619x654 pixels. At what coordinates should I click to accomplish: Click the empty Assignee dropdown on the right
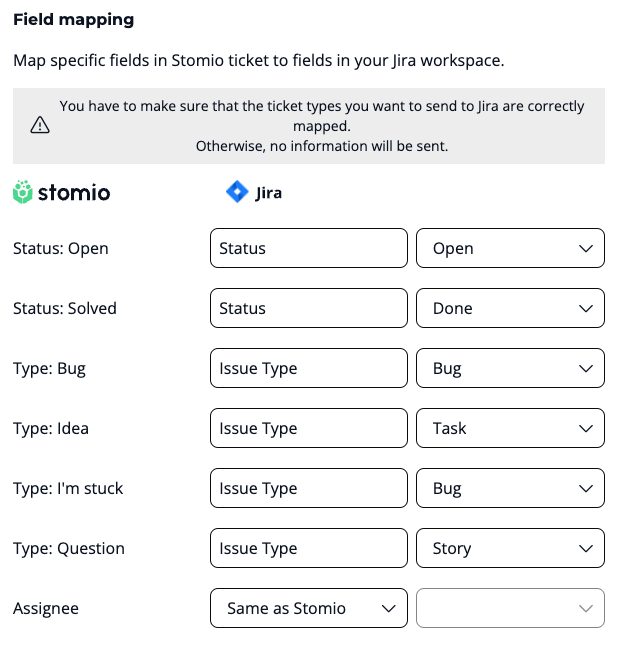(x=510, y=608)
